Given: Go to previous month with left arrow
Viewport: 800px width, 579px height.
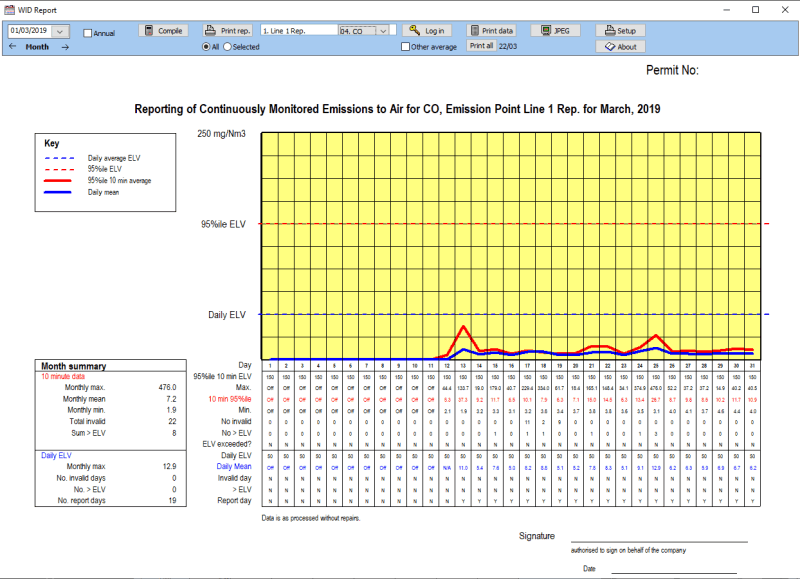Looking at the screenshot, I should click(x=13, y=47).
